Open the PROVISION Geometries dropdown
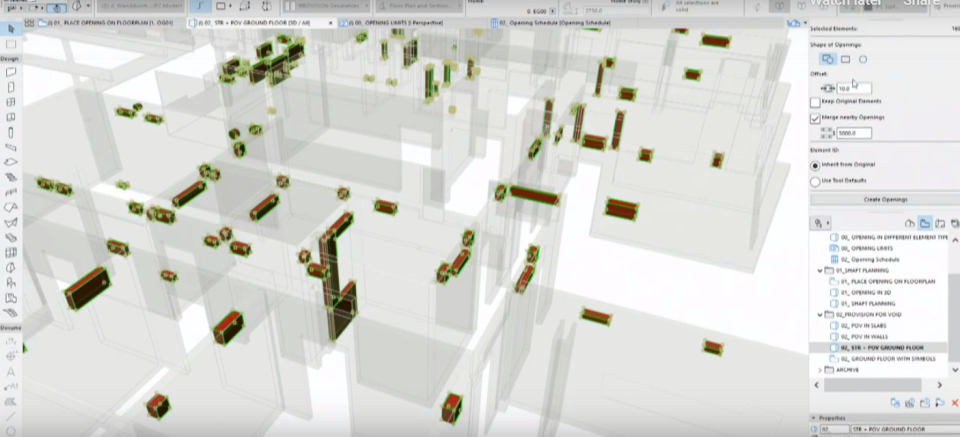960x437 pixels. pos(326,7)
